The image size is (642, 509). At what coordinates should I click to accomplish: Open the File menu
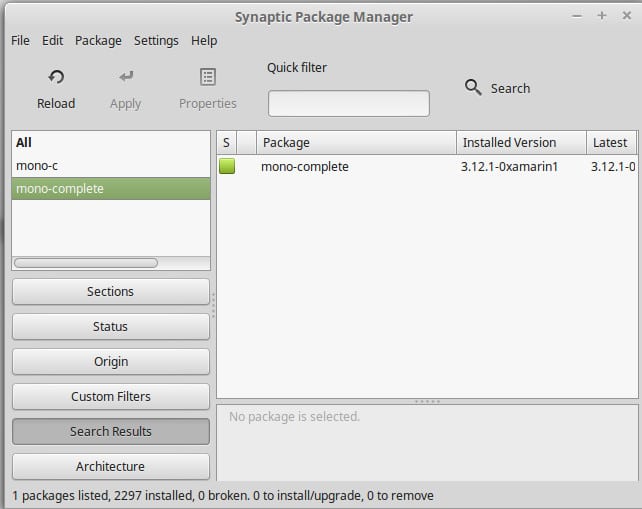coord(20,41)
